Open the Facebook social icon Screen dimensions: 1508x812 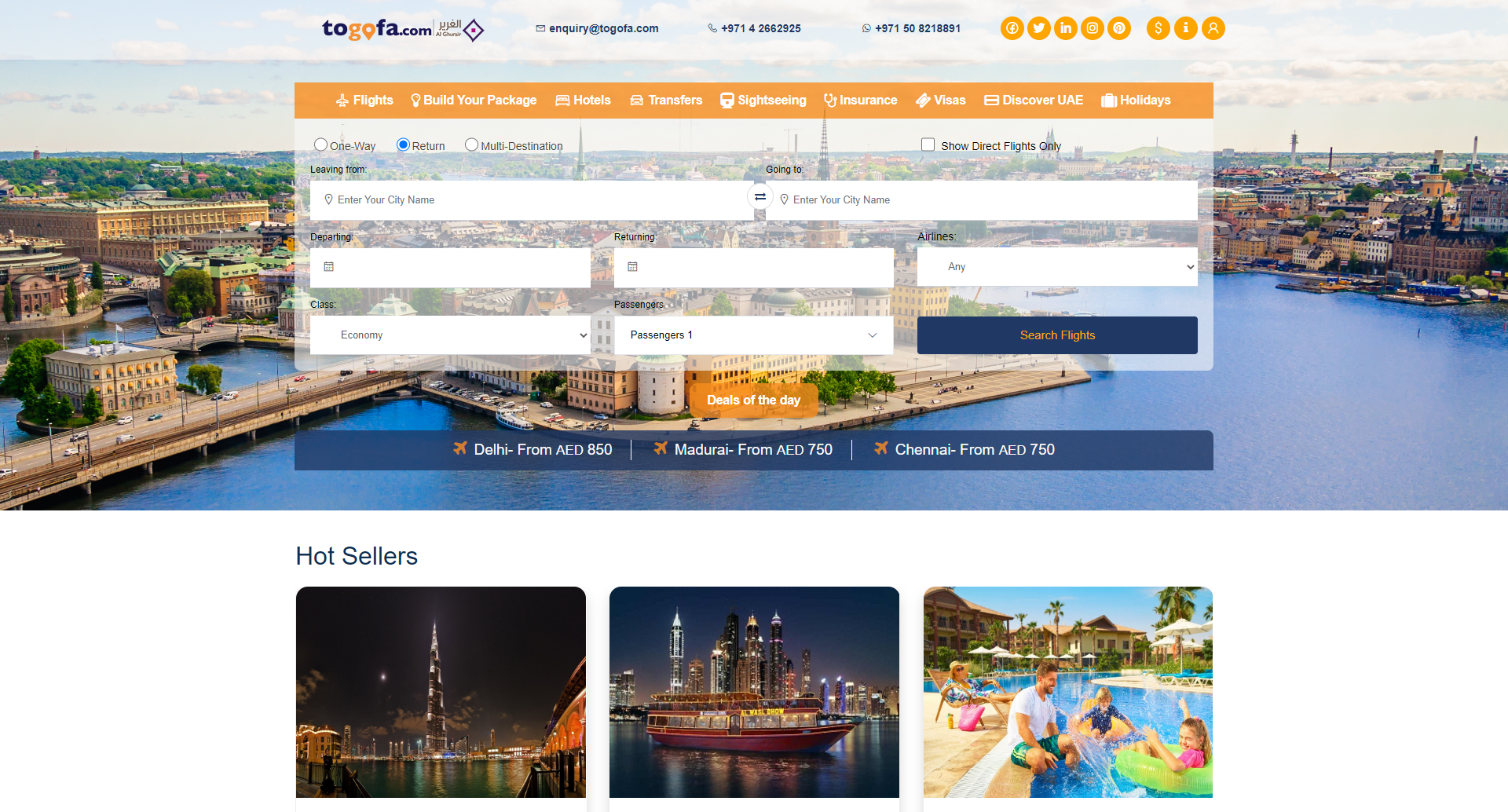pyautogui.click(x=1012, y=28)
